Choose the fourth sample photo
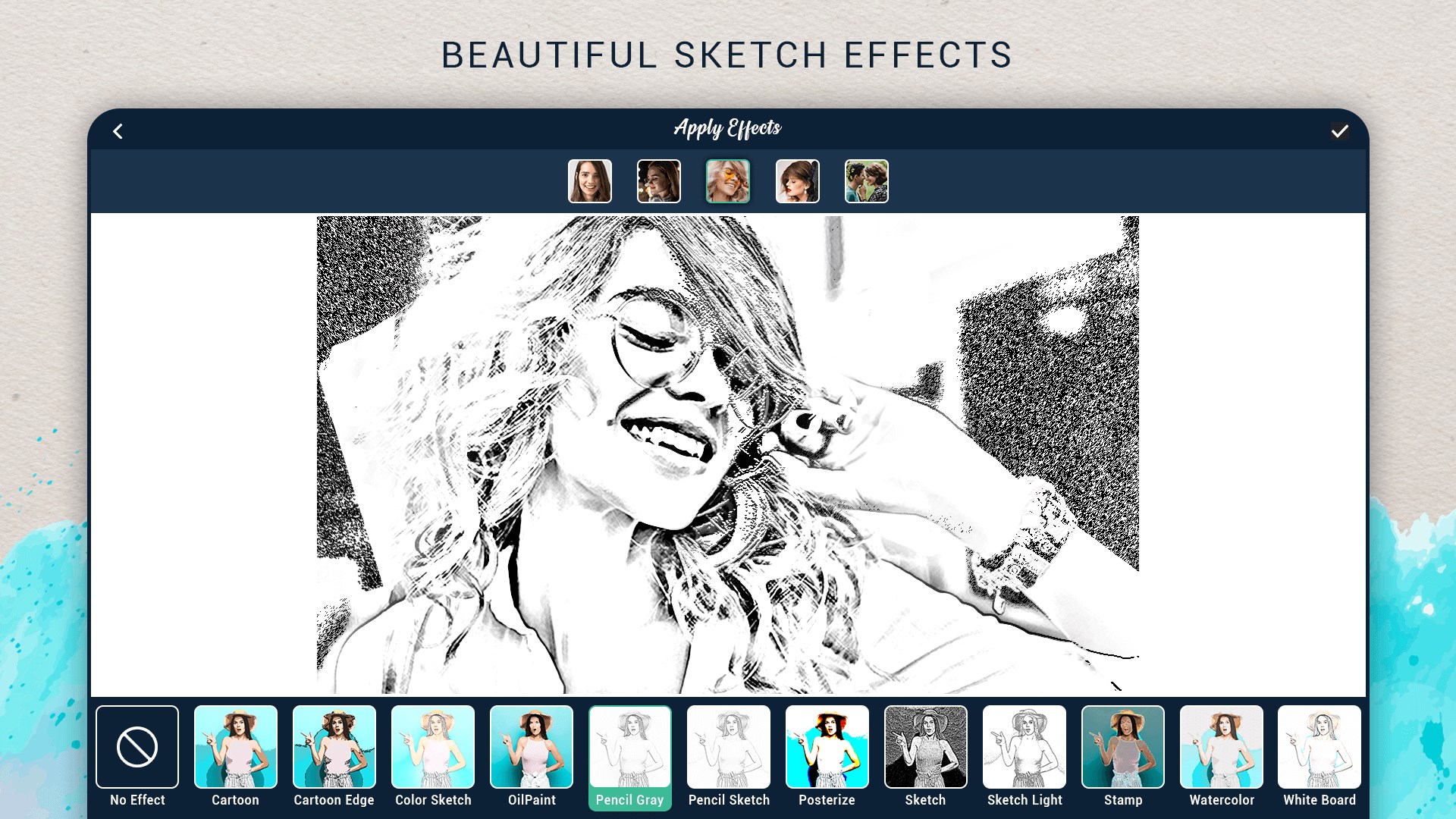 click(798, 181)
